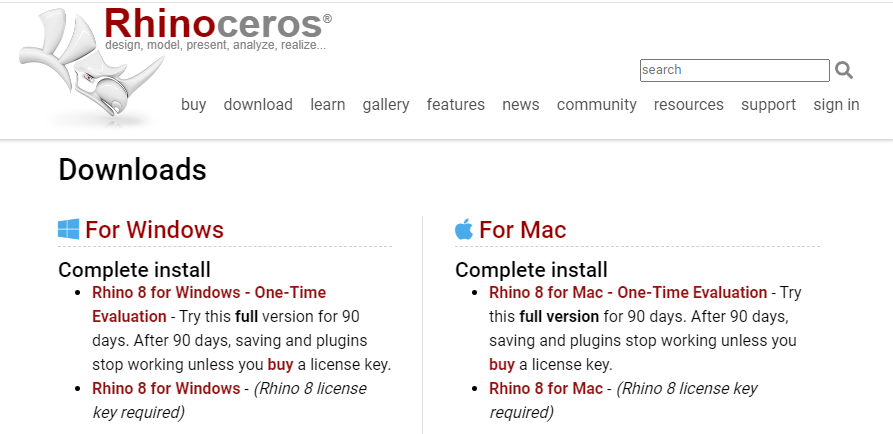The height and width of the screenshot is (434, 893).
Task: Open Rhino 8 for Mac One-Time Evaluation link
Action: pyautogui.click(x=628, y=293)
